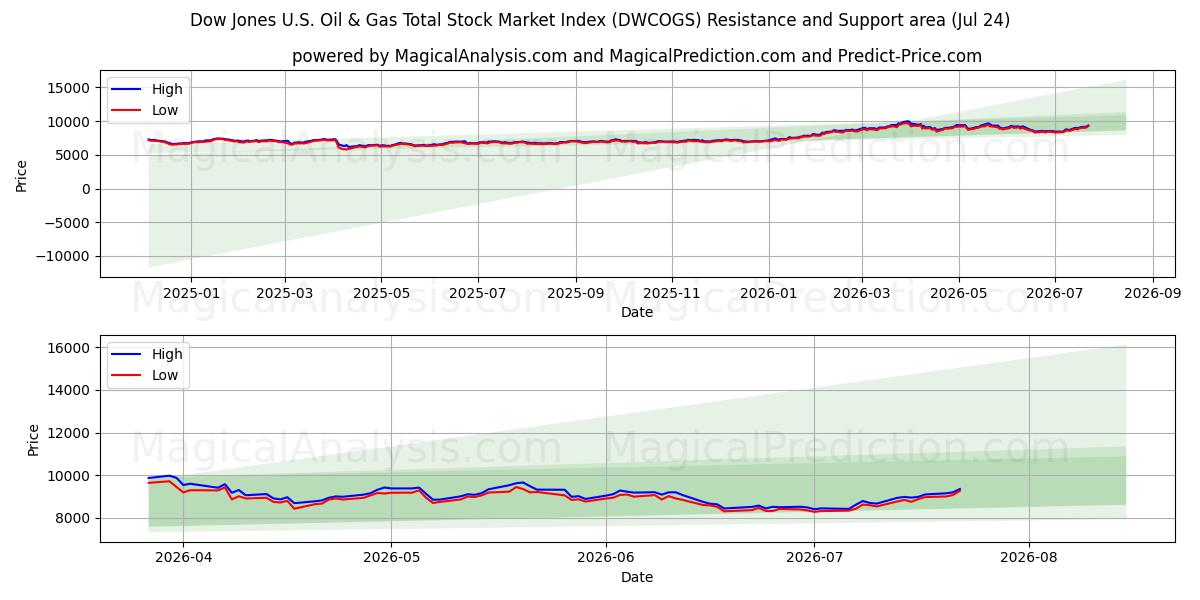
Task: Click the 'Date' axis label under the lower chart
Action: (x=637, y=577)
